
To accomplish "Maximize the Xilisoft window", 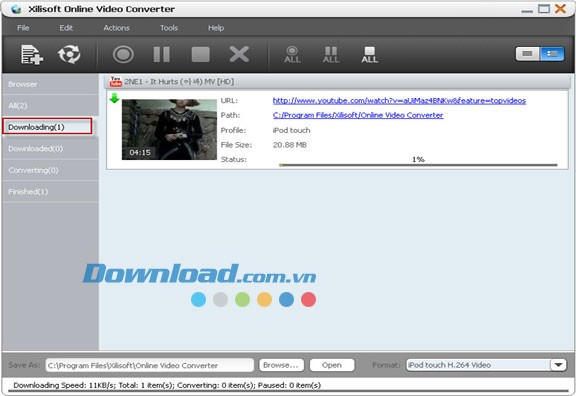I will 544,9.
